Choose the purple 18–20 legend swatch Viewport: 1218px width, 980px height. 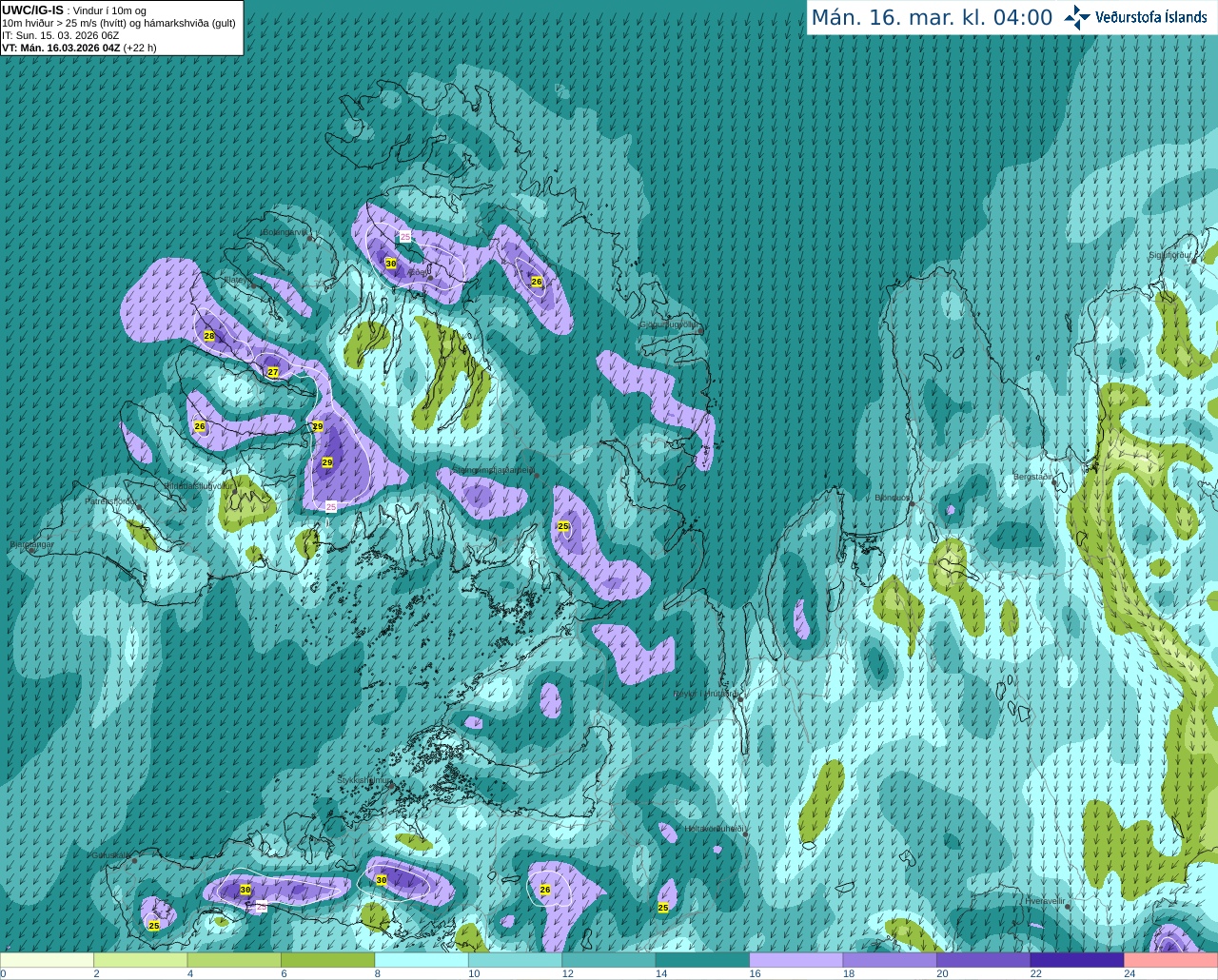(x=890, y=960)
